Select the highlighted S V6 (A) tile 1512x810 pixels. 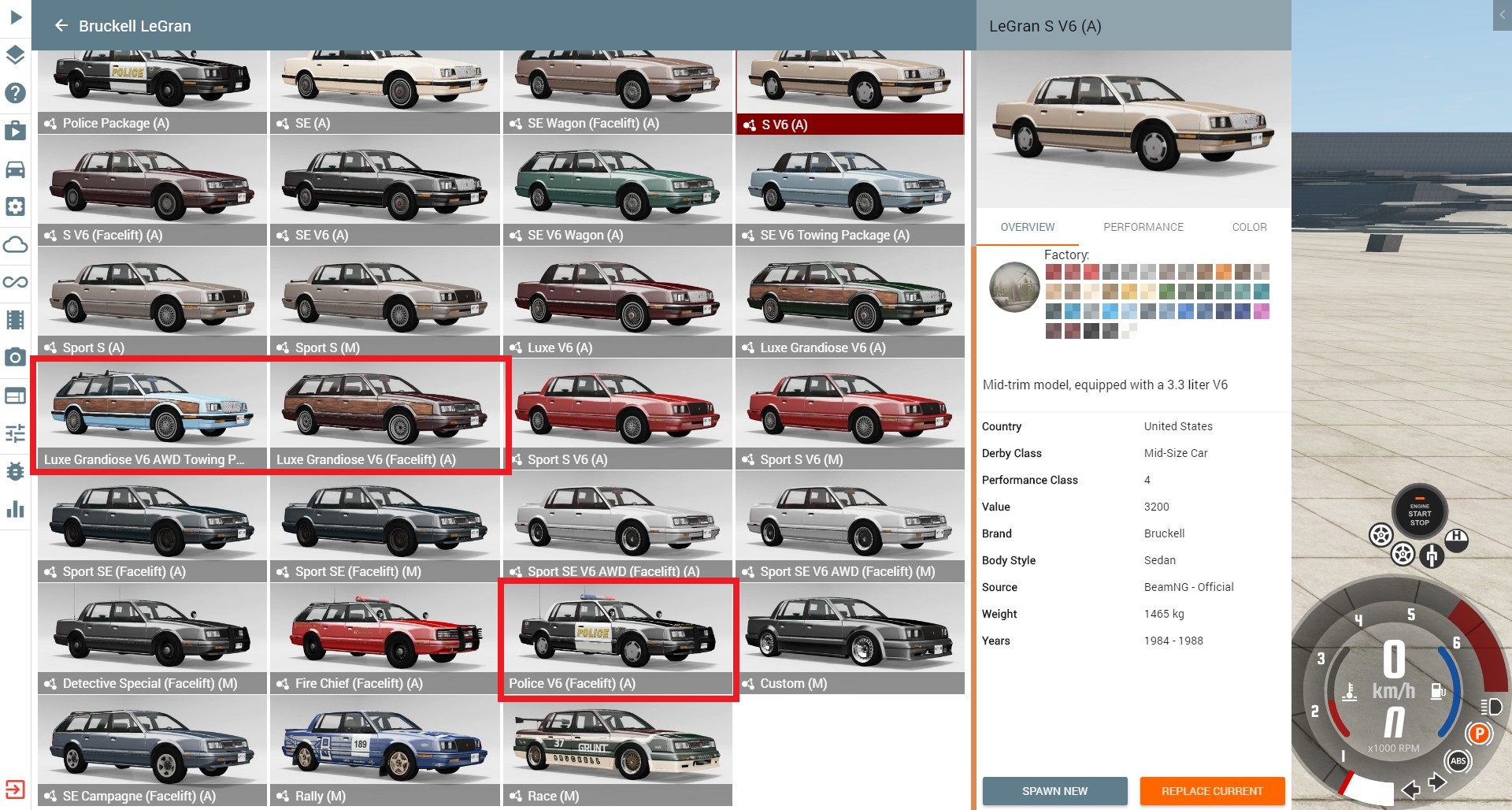coord(850,92)
